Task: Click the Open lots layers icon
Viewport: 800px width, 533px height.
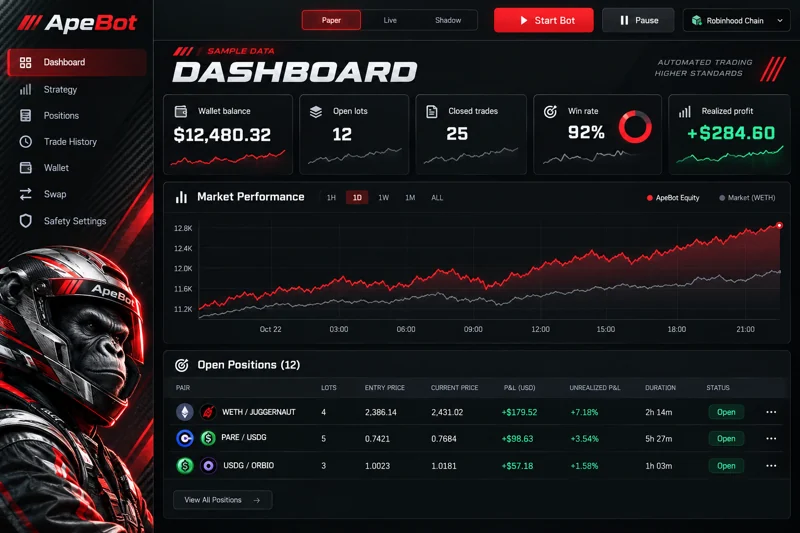Action: point(316,111)
